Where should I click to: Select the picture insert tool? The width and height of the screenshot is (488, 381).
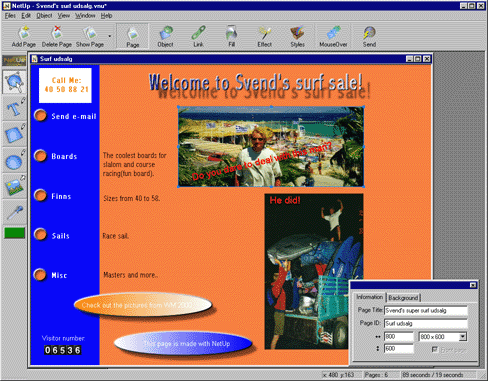point(14,186)
